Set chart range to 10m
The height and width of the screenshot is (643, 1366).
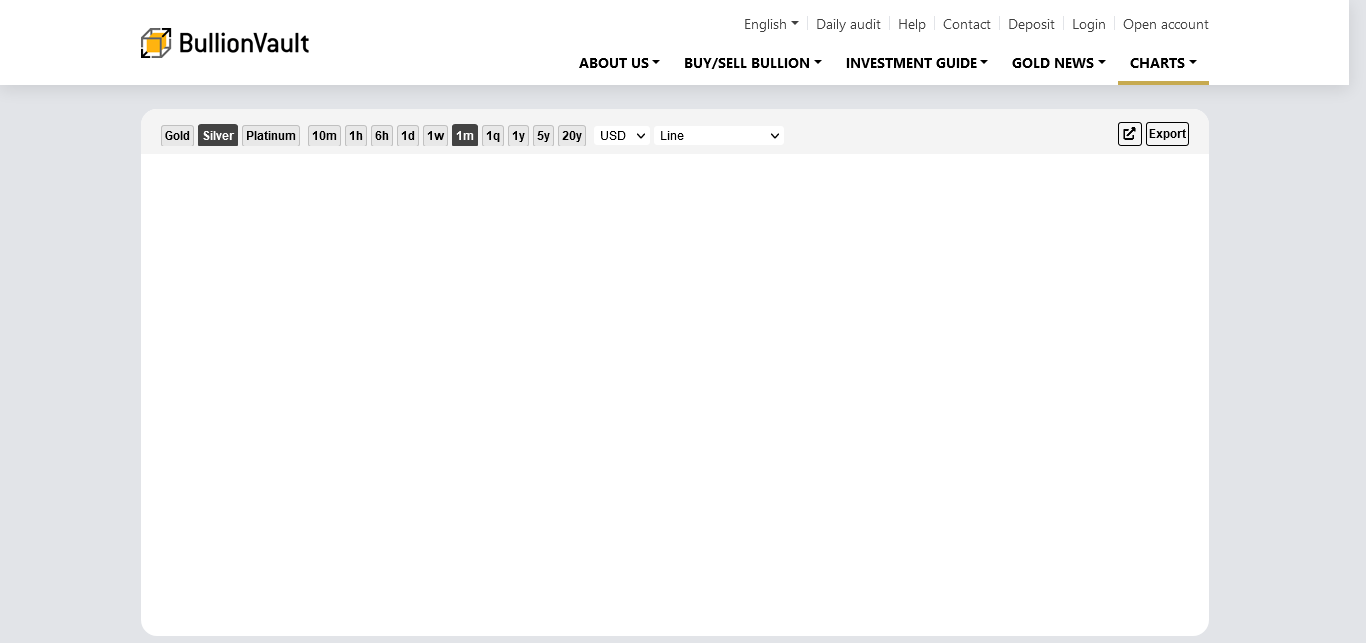pyautogui.click(x=324, y=136)
